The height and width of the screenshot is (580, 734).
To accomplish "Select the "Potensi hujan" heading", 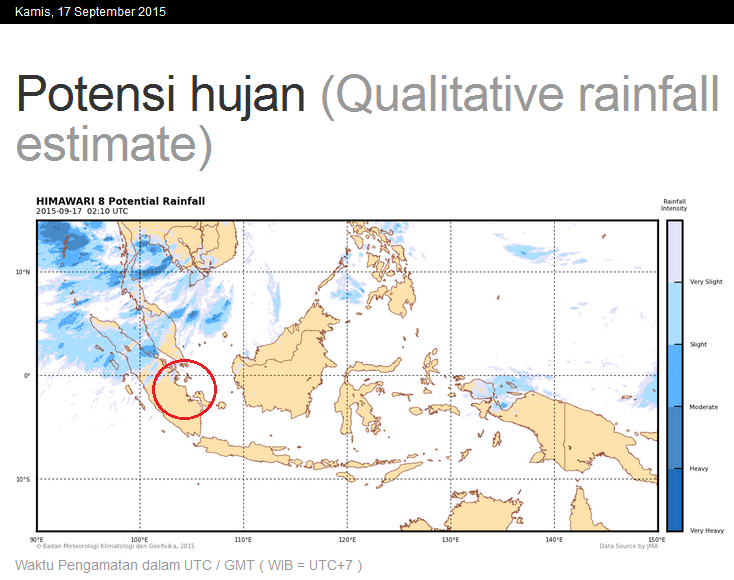I will tap(161, 94).
